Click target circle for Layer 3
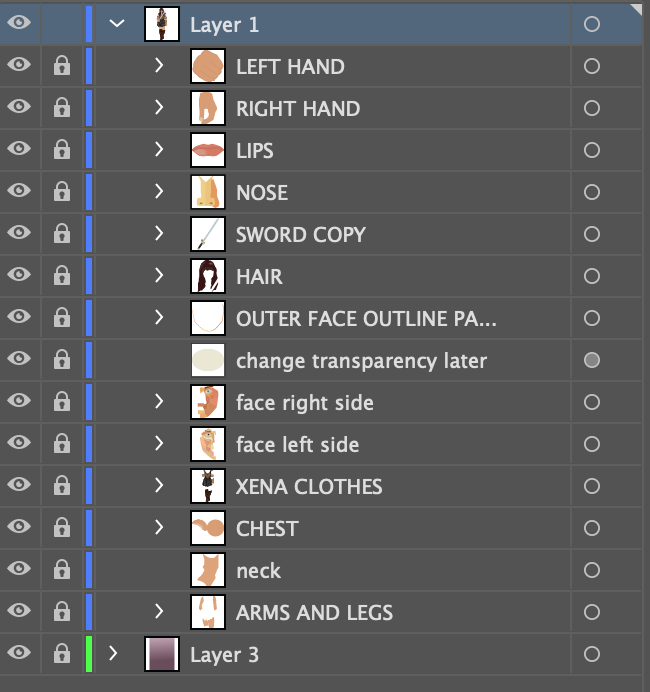This screenshot has width=650, height=692. click(592, 654)
